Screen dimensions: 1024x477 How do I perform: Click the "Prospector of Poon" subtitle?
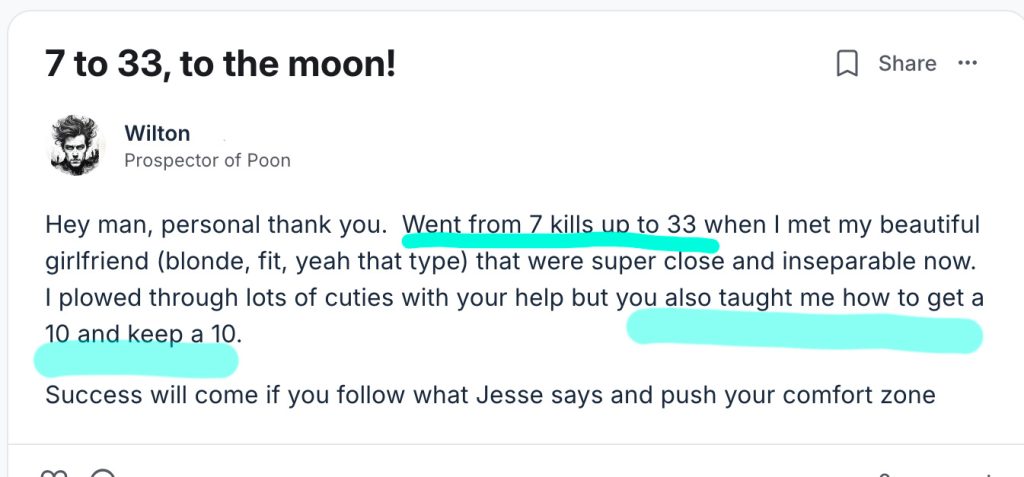(x=207, y=160)
